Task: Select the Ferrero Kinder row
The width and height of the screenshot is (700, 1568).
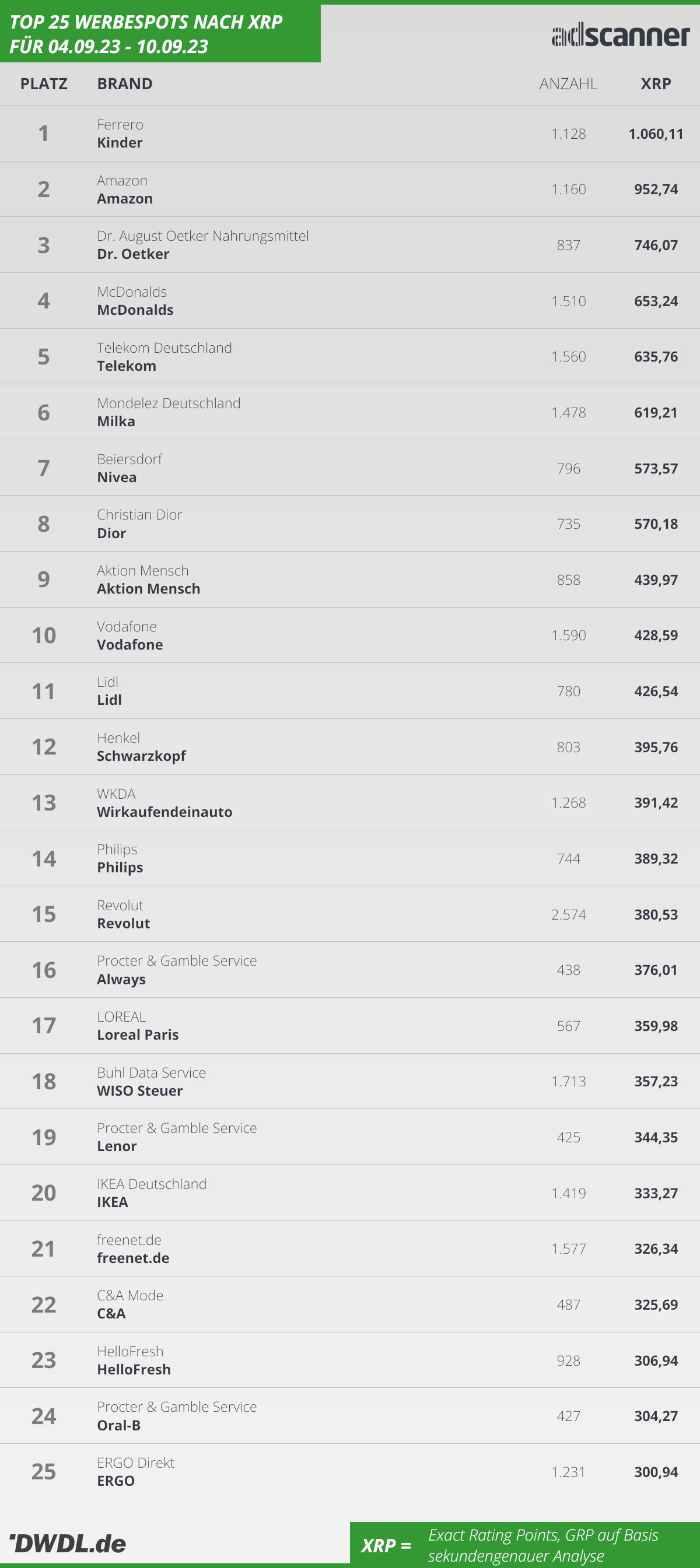Action: 350,134
